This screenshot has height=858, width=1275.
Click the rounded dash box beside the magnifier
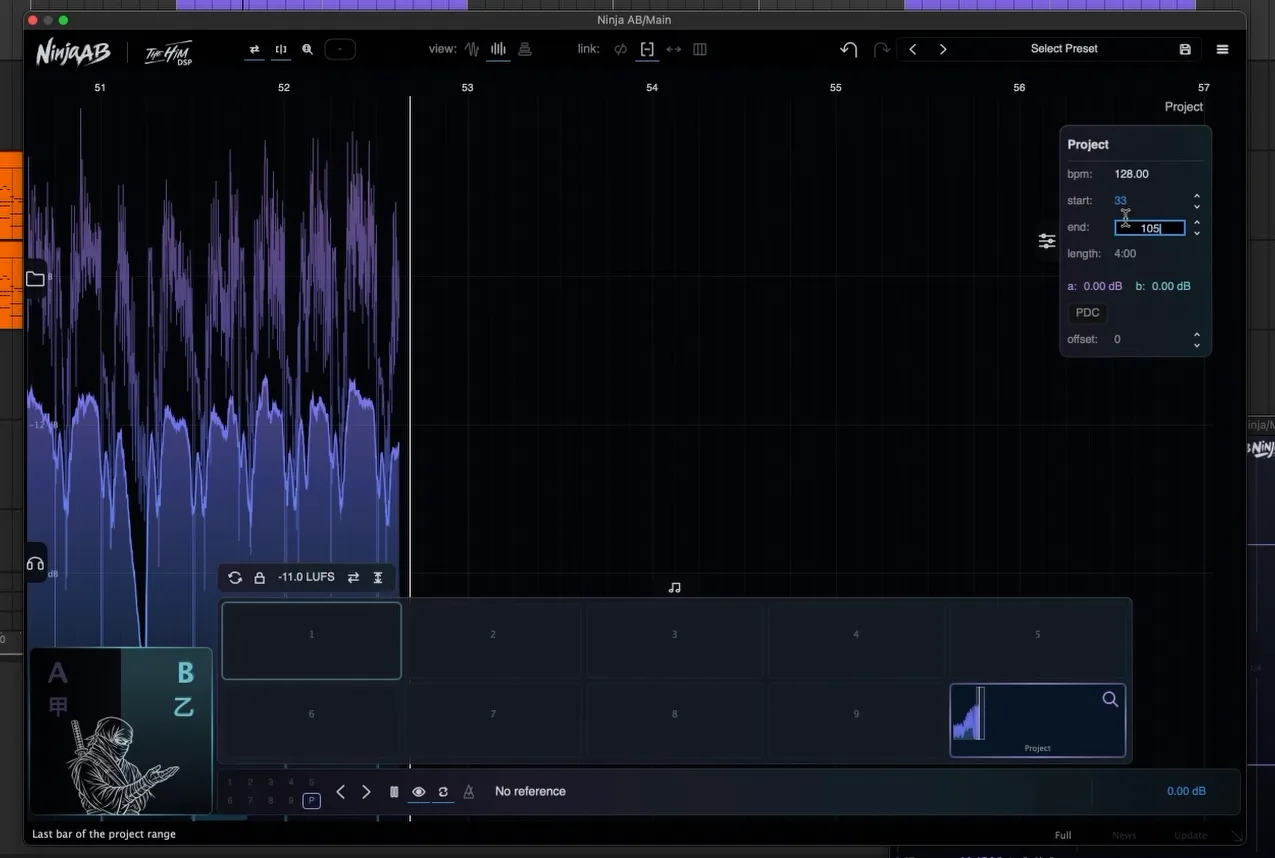click(340, 49)
